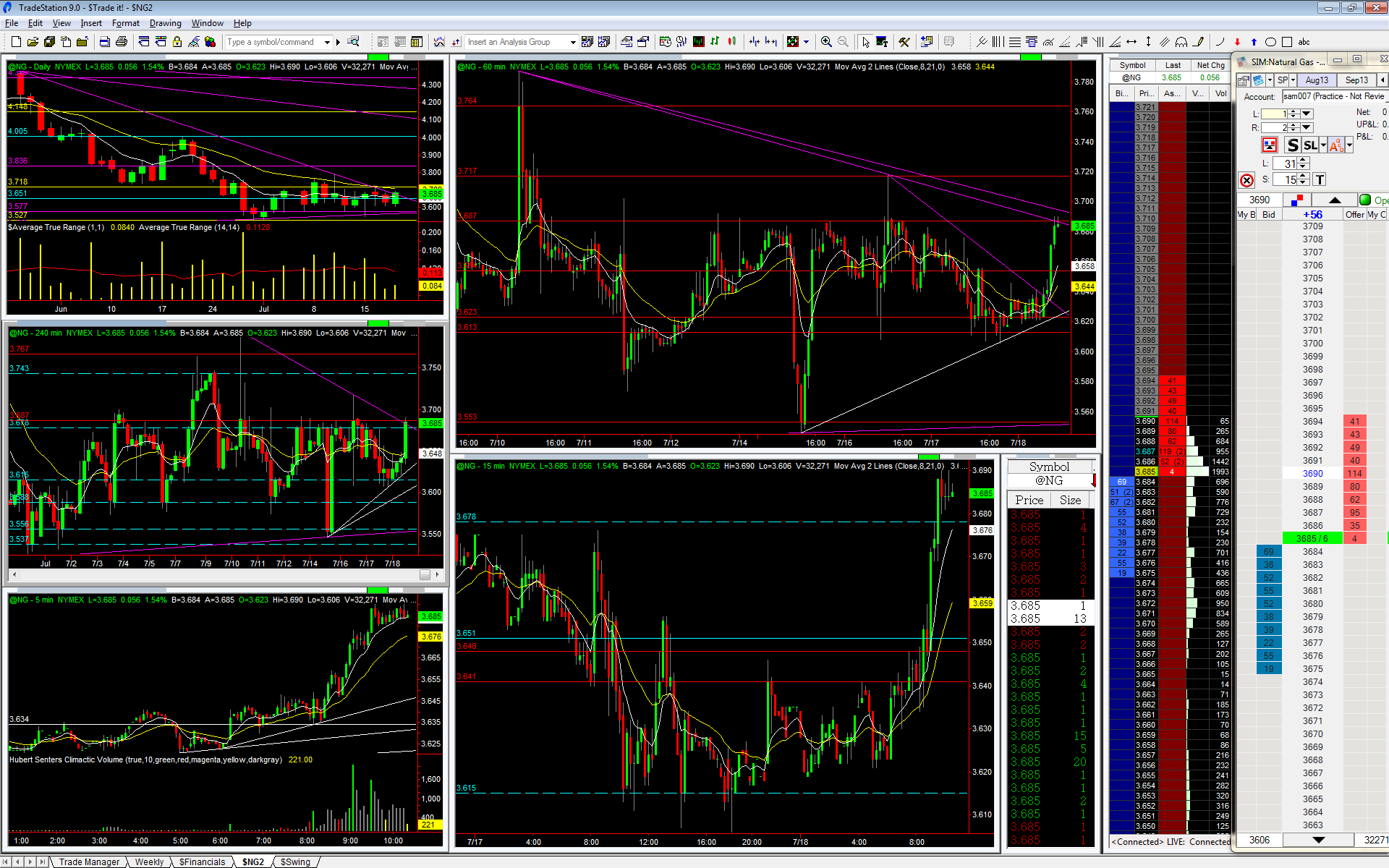Select the Sep13 contract button
This screenshot has width=1389, height=868.
[1356, 80]
